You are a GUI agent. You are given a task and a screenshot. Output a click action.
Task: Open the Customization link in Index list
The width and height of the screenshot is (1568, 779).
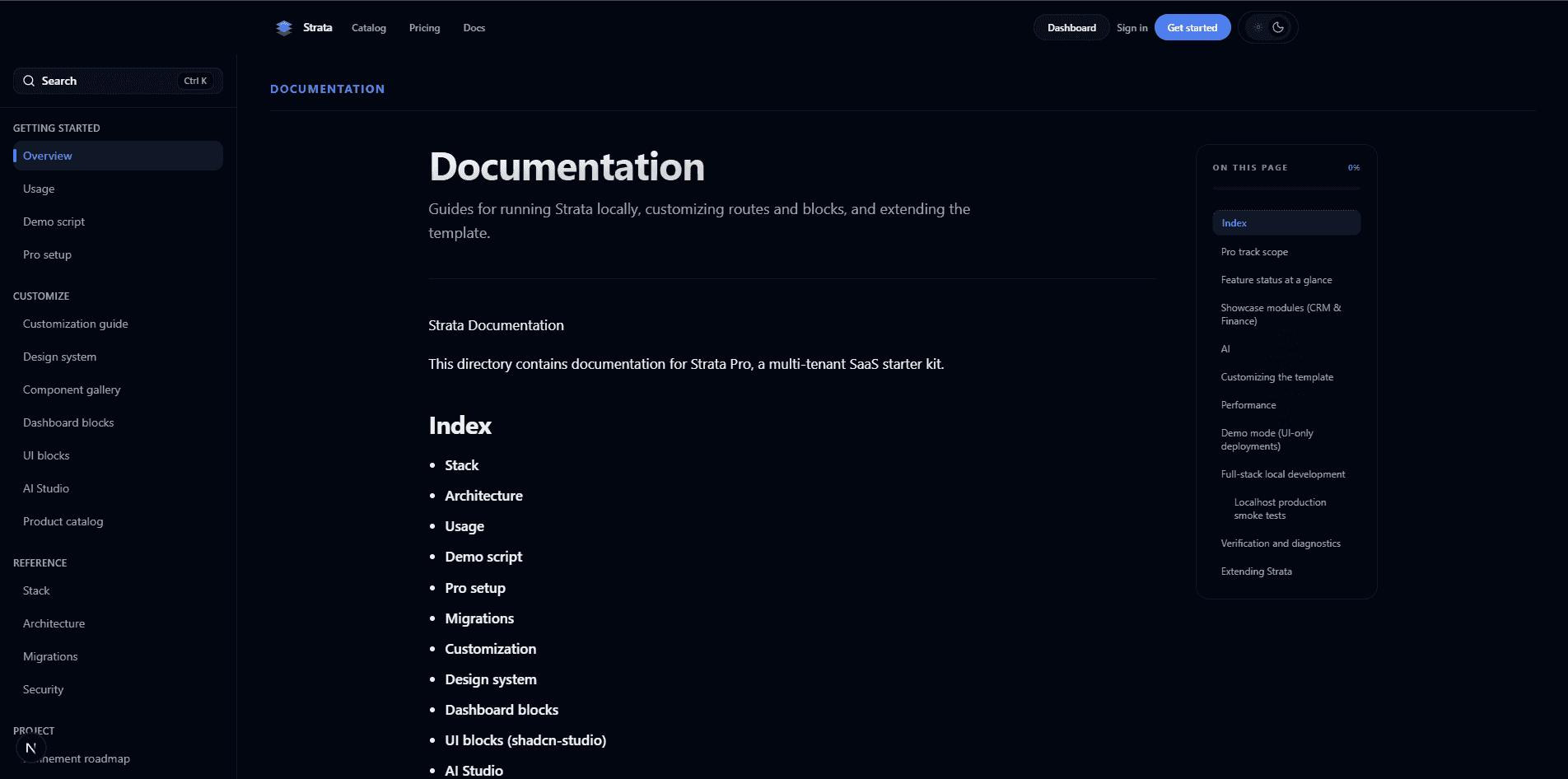[491, 649]
